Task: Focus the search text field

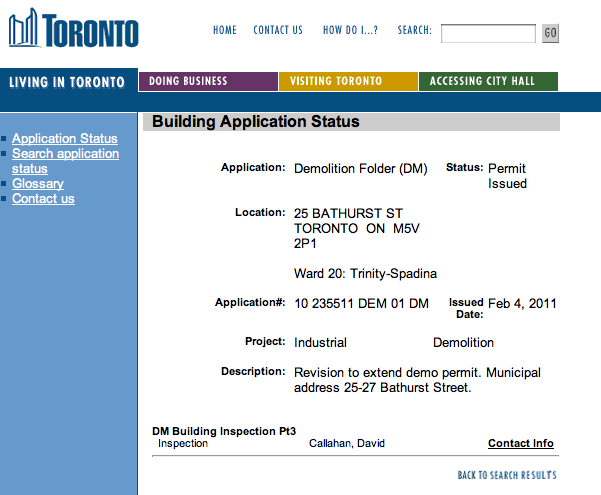Action: click(488, 34)
